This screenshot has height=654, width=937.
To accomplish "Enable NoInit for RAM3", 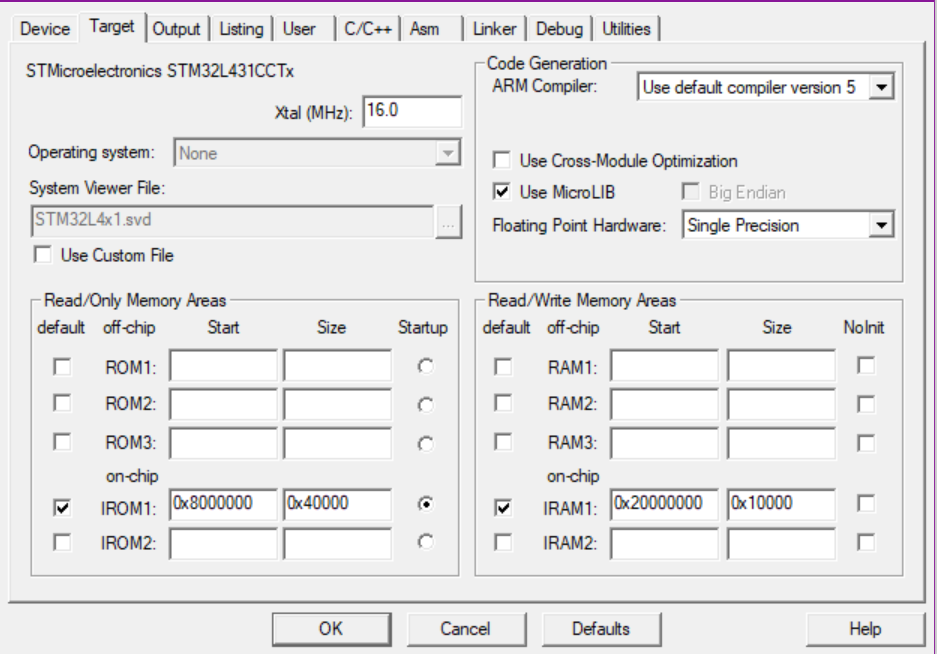I will tap(866, 443).
